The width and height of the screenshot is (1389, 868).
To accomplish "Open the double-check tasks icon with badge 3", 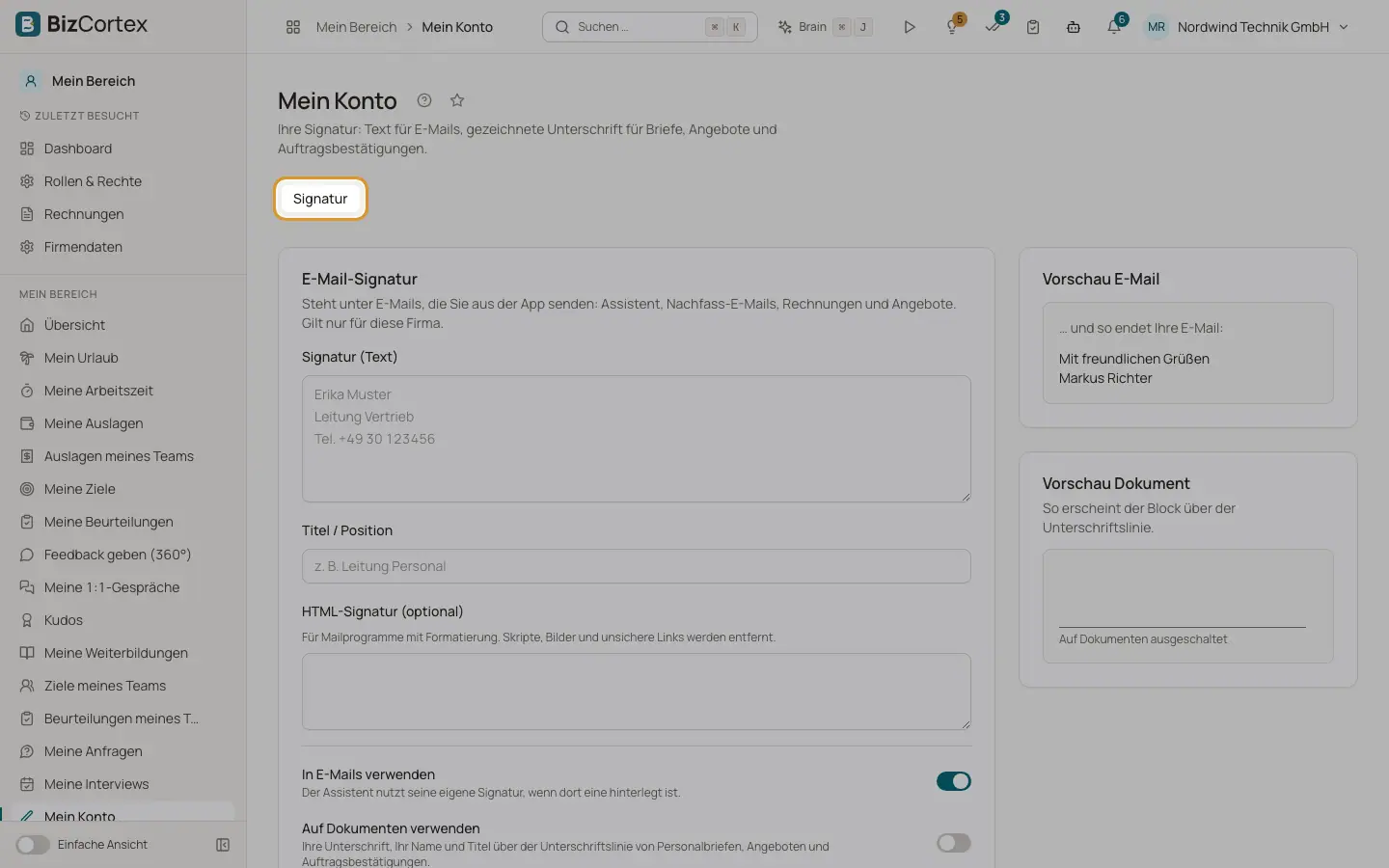I will click(994, 26).
